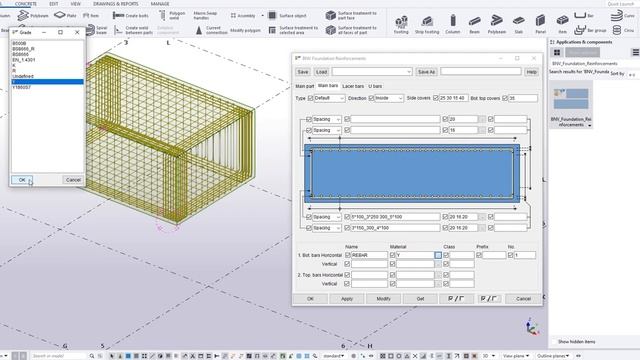Open the Manage ribbon tab
This screenshot has width=640, height=360.
160,4
